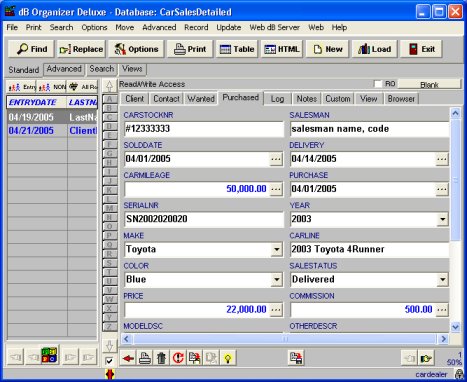Screen dimensions: 467x382
Task: Create a New record
Action: point(327,49)
